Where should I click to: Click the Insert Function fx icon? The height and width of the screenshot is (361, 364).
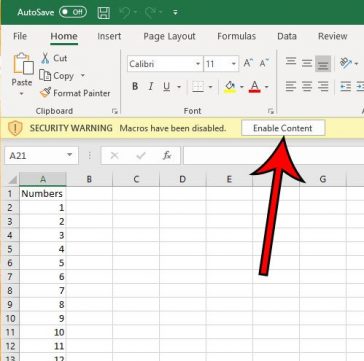167,156
